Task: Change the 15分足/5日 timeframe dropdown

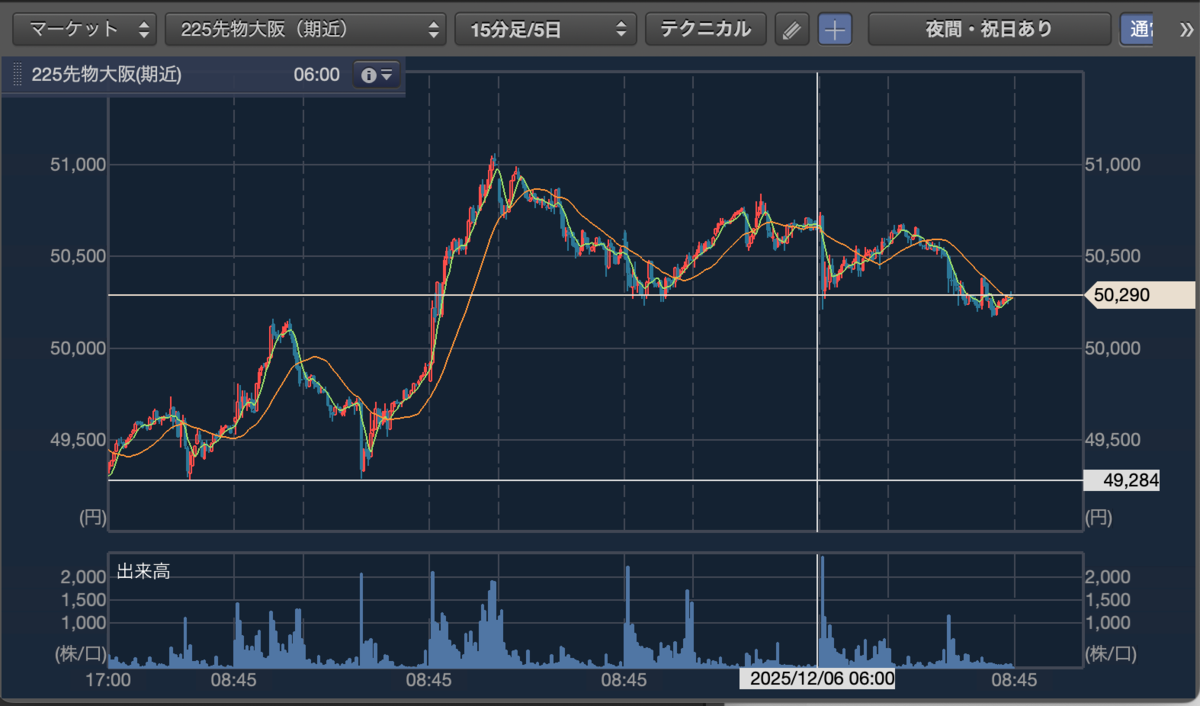Action: click(546, 29)
